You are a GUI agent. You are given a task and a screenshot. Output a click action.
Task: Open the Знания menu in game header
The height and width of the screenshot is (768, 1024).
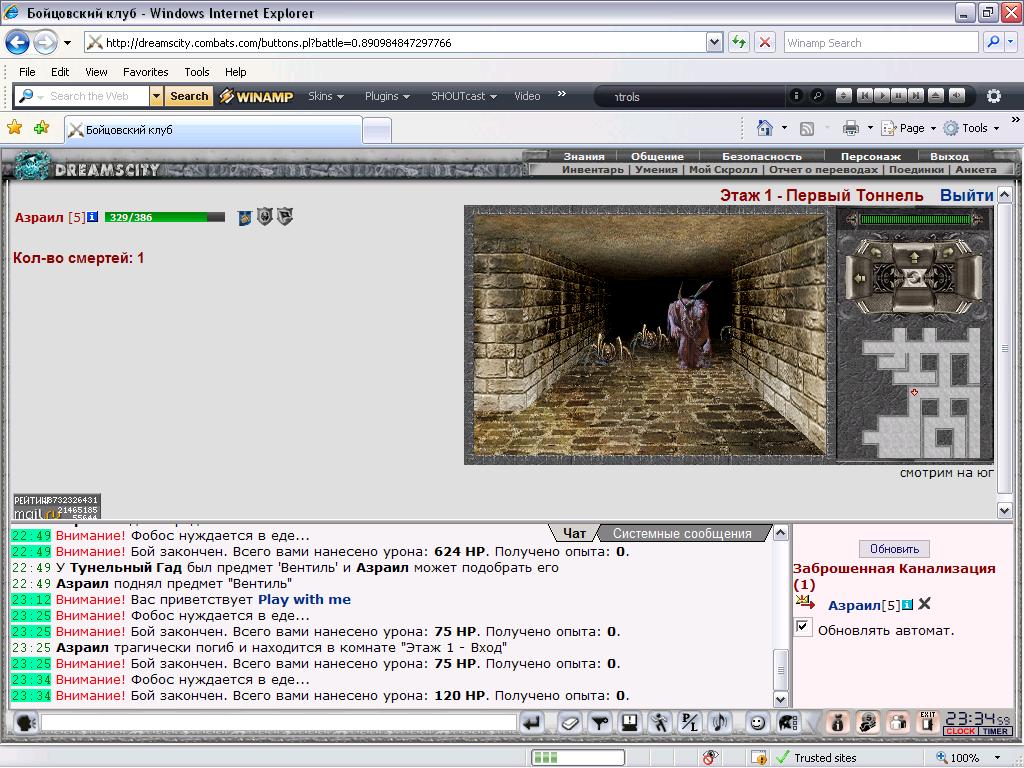(584, 156)
